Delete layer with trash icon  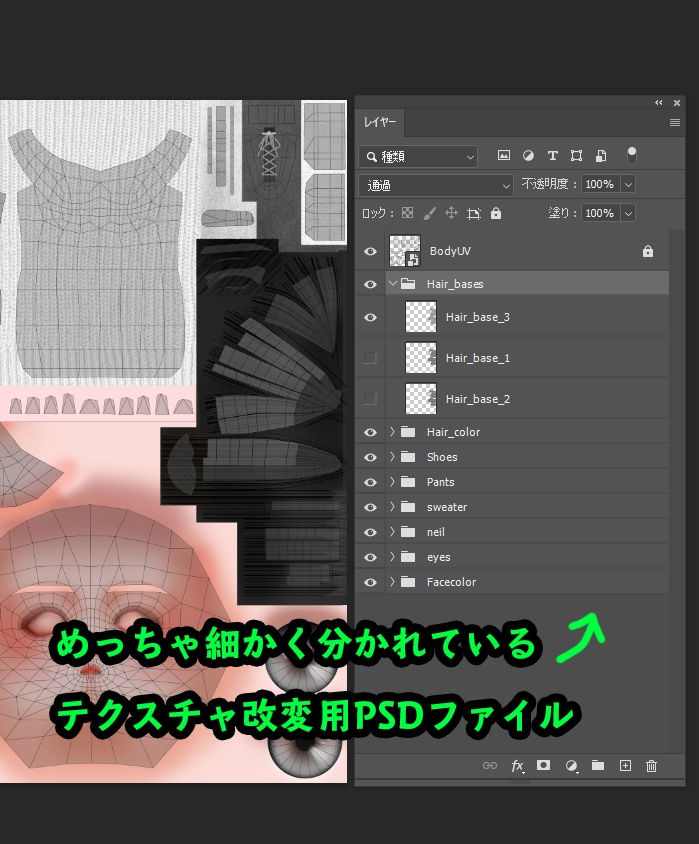pyautogui.click(x=651, y=766)
